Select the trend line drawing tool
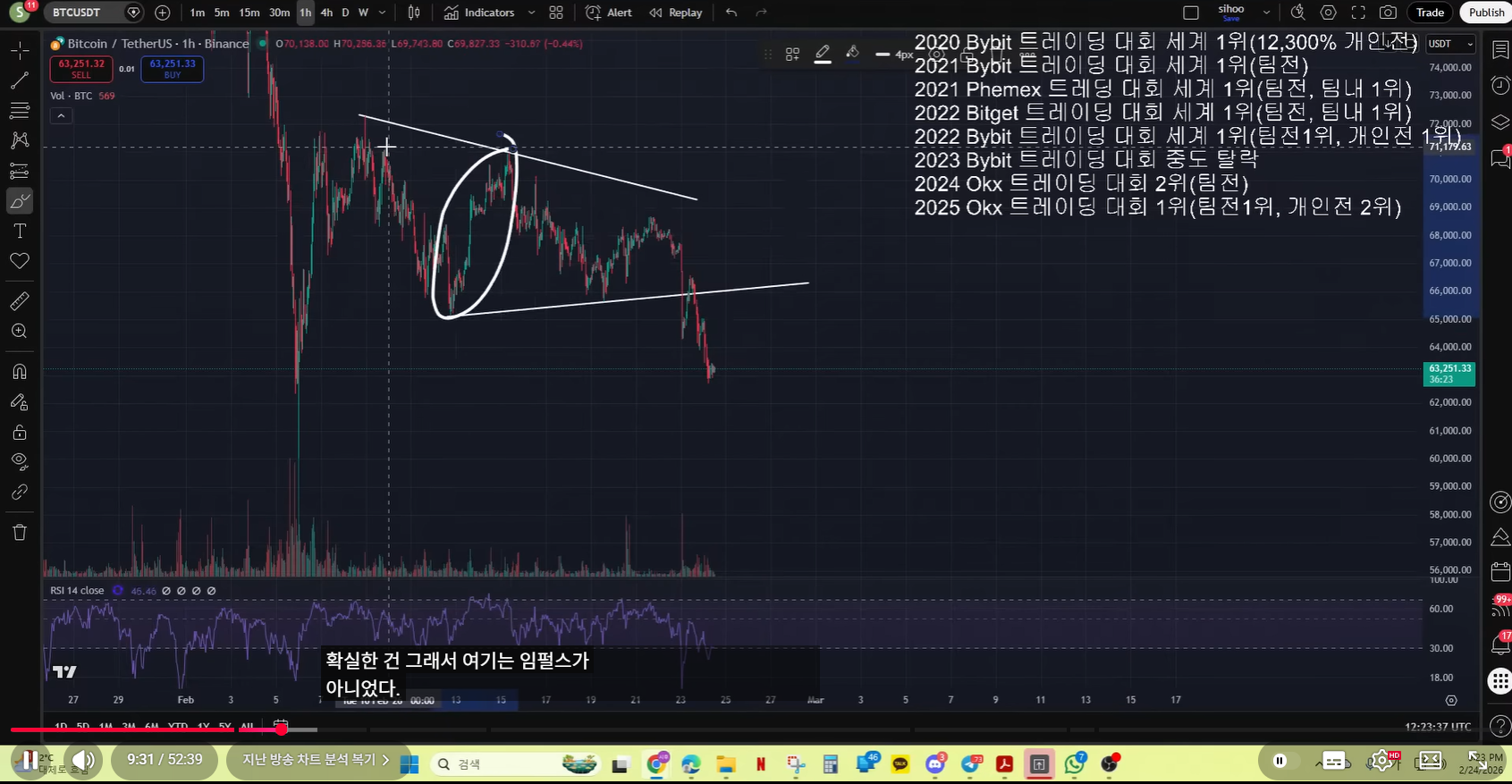The height and width of the screenshot is (784, 1512). (19, 80)
